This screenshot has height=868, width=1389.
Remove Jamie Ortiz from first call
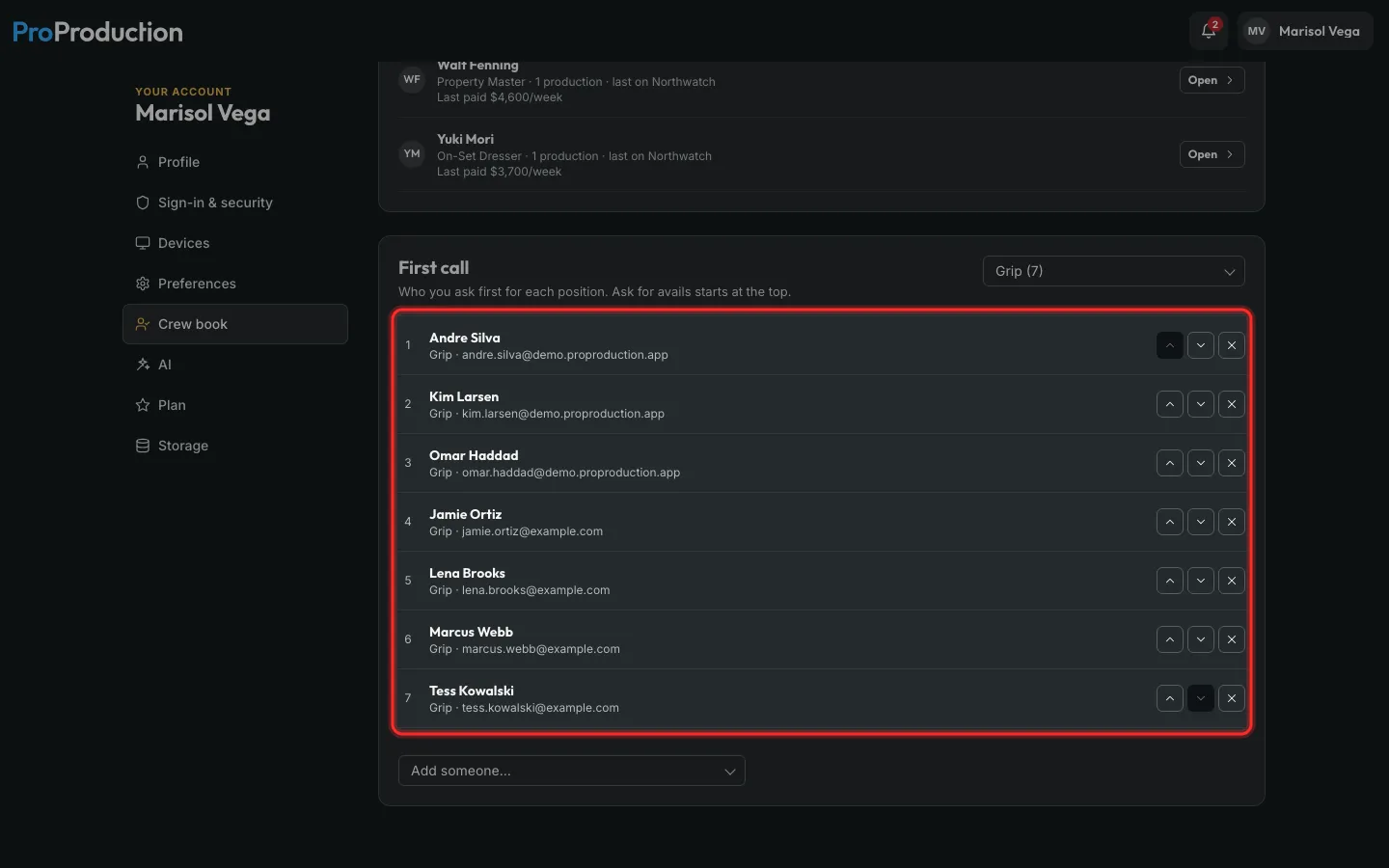1232,522
